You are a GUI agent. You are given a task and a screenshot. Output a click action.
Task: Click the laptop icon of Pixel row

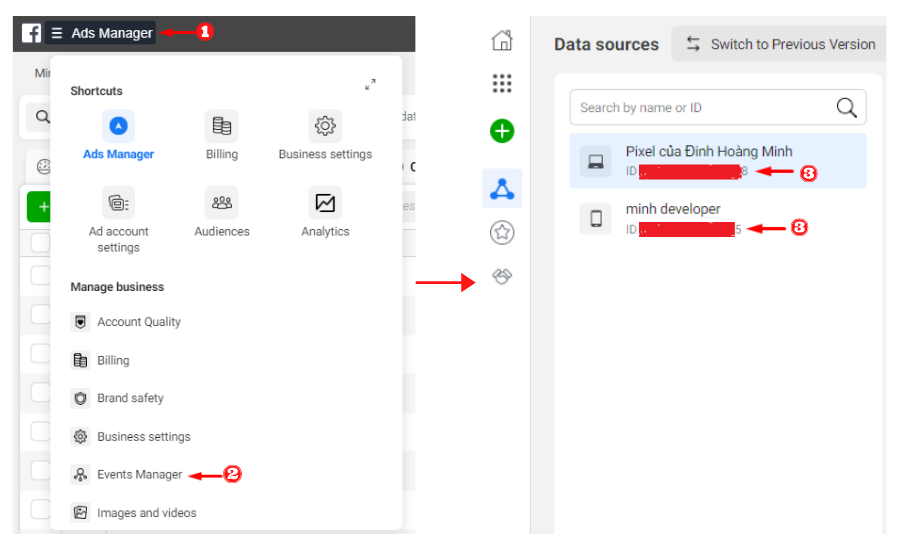click(x=596, y=161)
